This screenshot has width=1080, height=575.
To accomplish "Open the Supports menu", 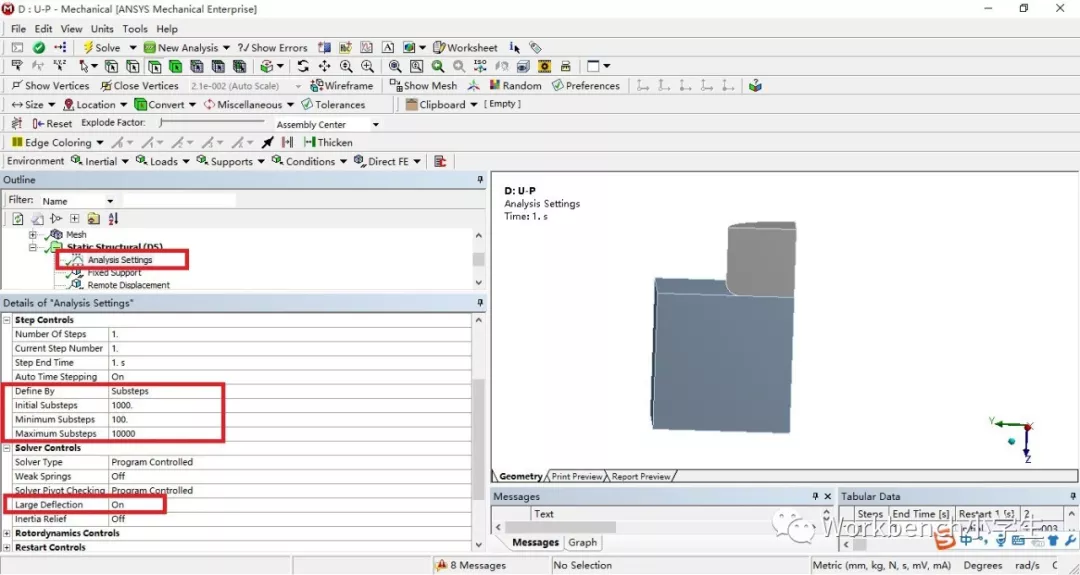I will click(x=230, y=161).
